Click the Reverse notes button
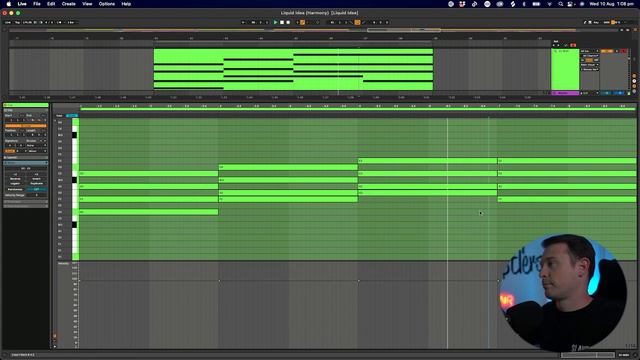This screenshot has height=360, width=640. tap(15, 179)
